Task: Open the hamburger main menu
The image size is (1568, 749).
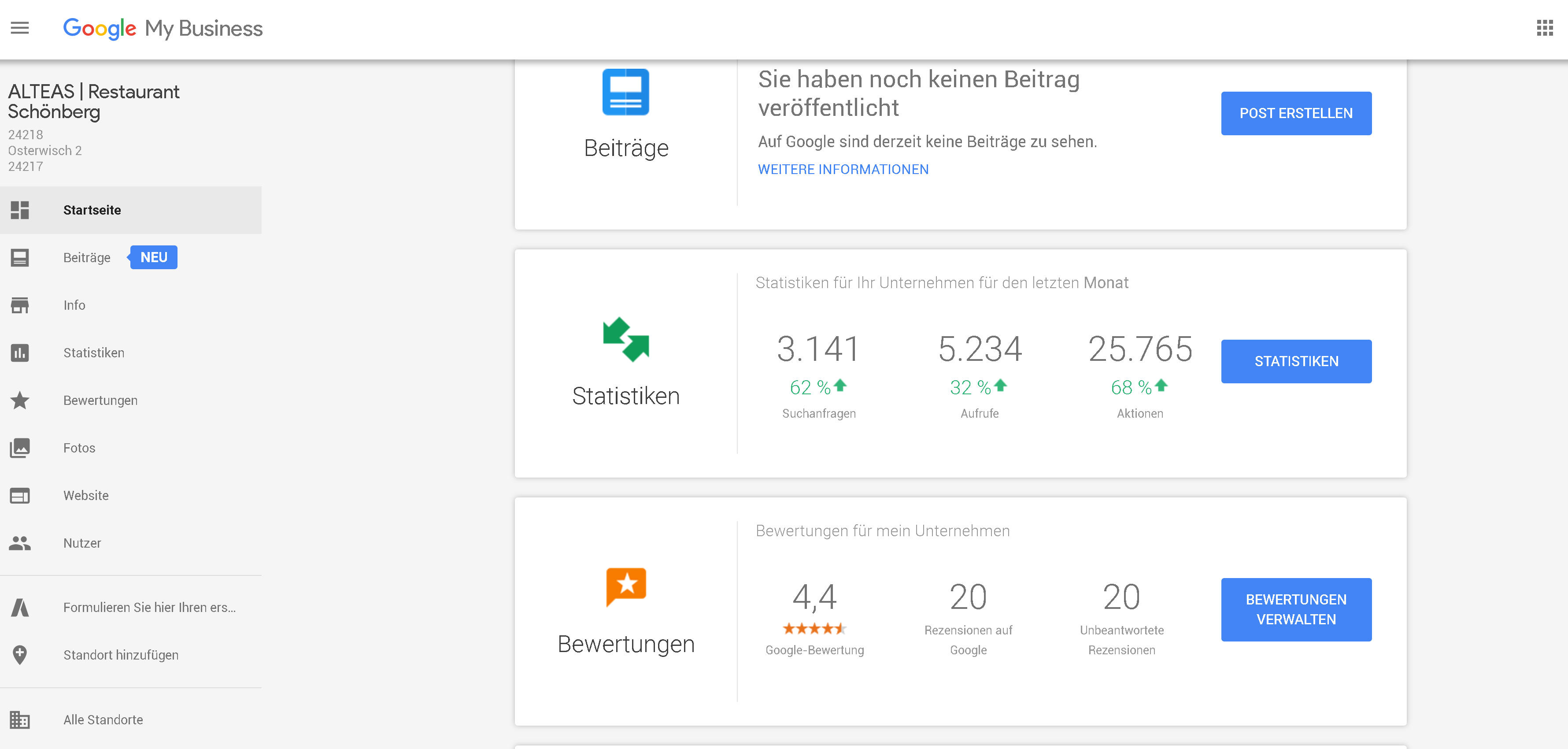Action: tap(19, 28)
